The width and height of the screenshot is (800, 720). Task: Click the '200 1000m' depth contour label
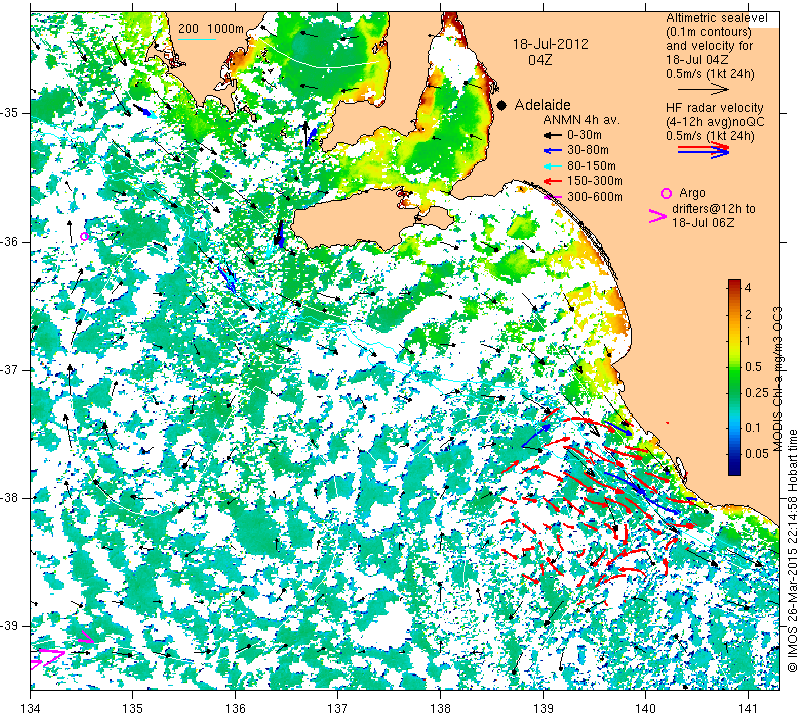(x=211, y=29)
